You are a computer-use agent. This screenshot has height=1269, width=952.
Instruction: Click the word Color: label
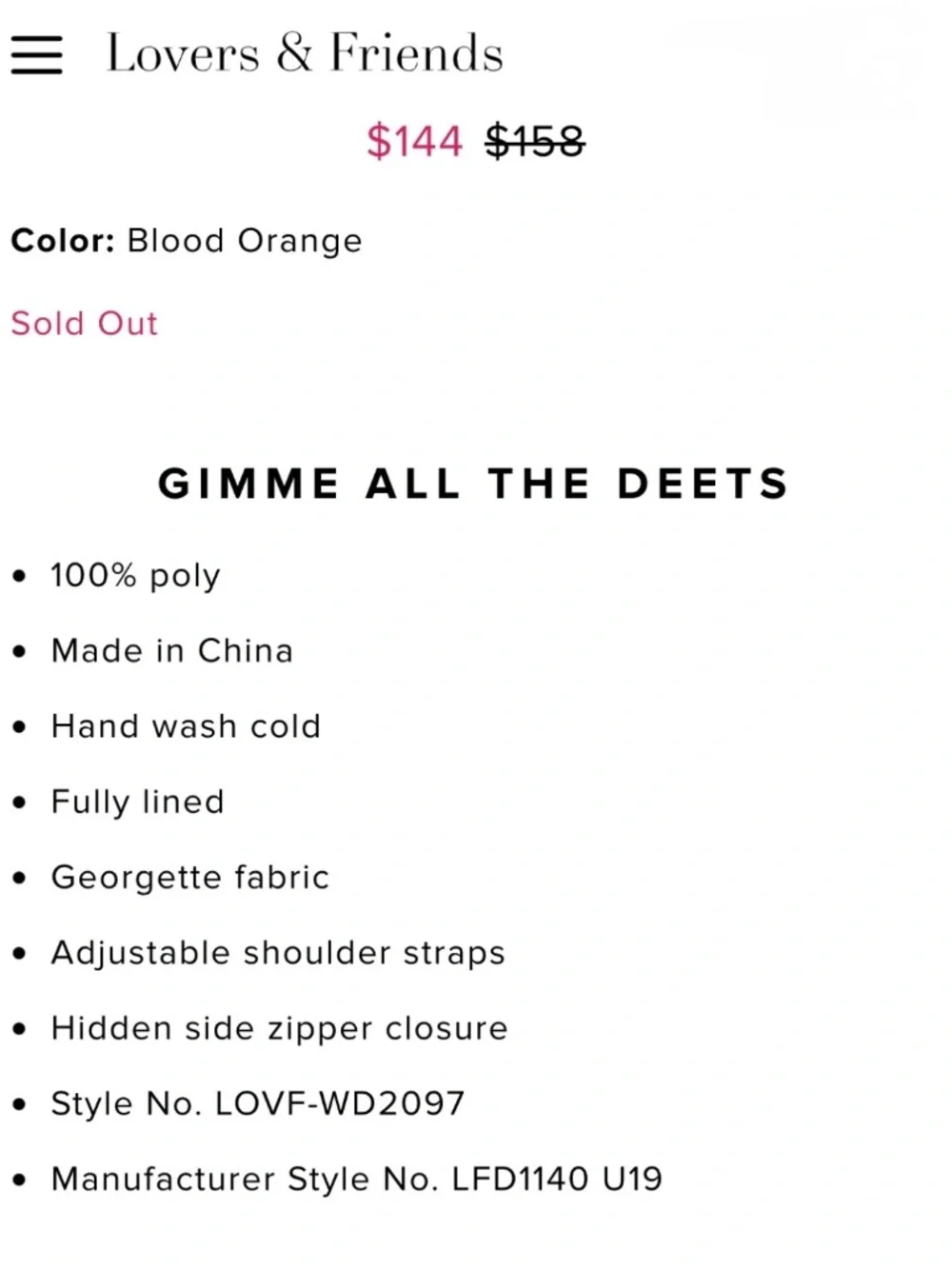coord(63,240)
